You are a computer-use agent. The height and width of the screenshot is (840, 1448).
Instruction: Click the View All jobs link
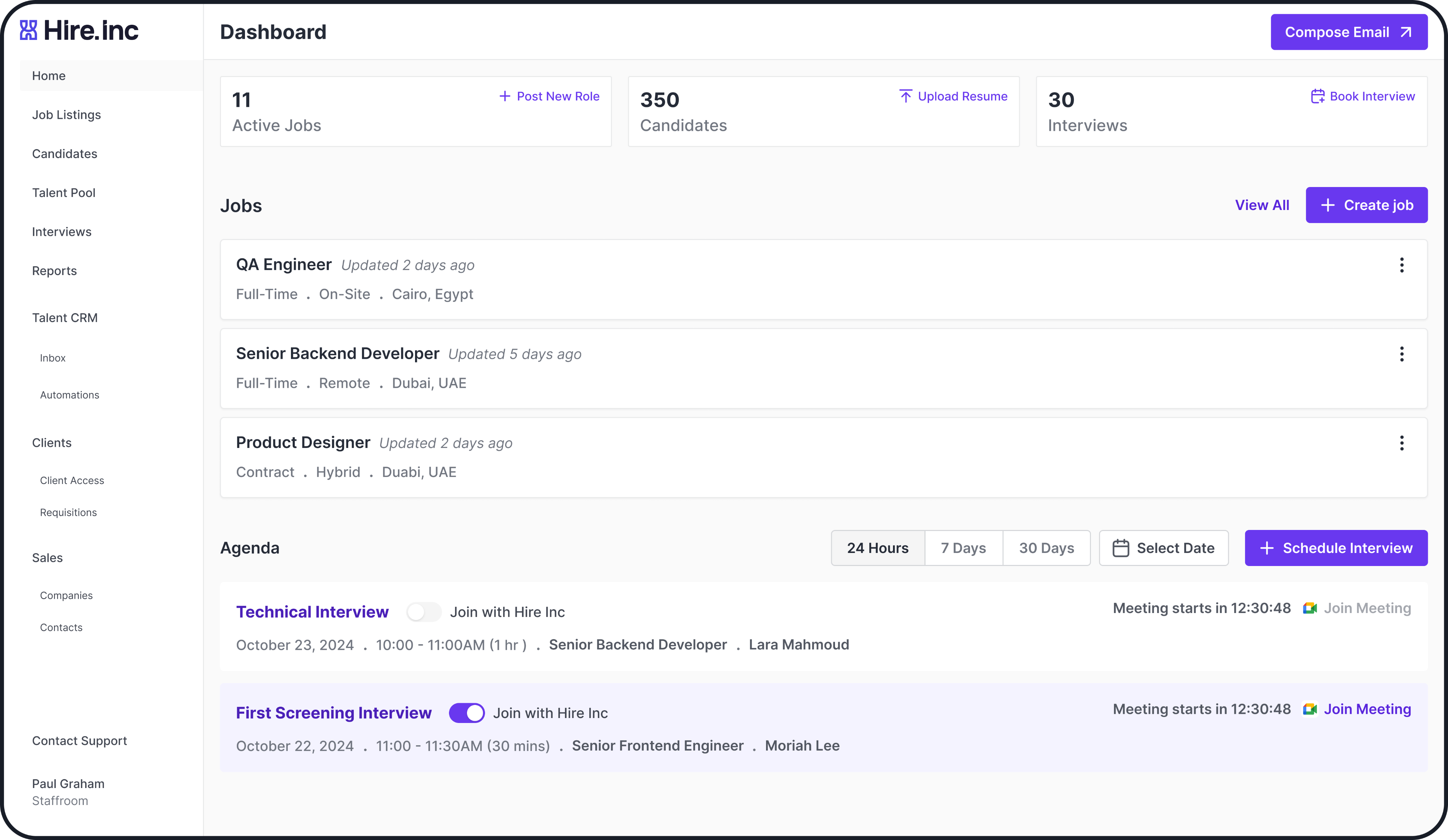pyautogui.click(x=1262, y=205)
